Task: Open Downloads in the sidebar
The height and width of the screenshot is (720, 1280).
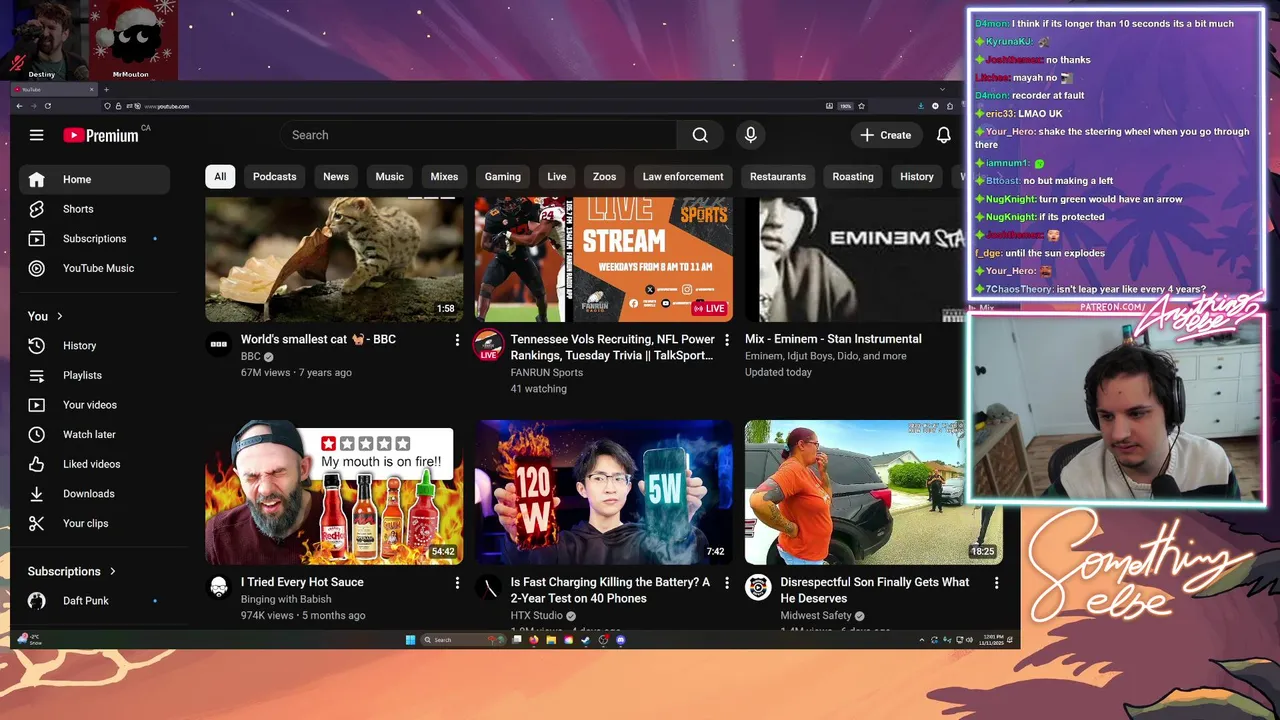Action: [94, 494]
